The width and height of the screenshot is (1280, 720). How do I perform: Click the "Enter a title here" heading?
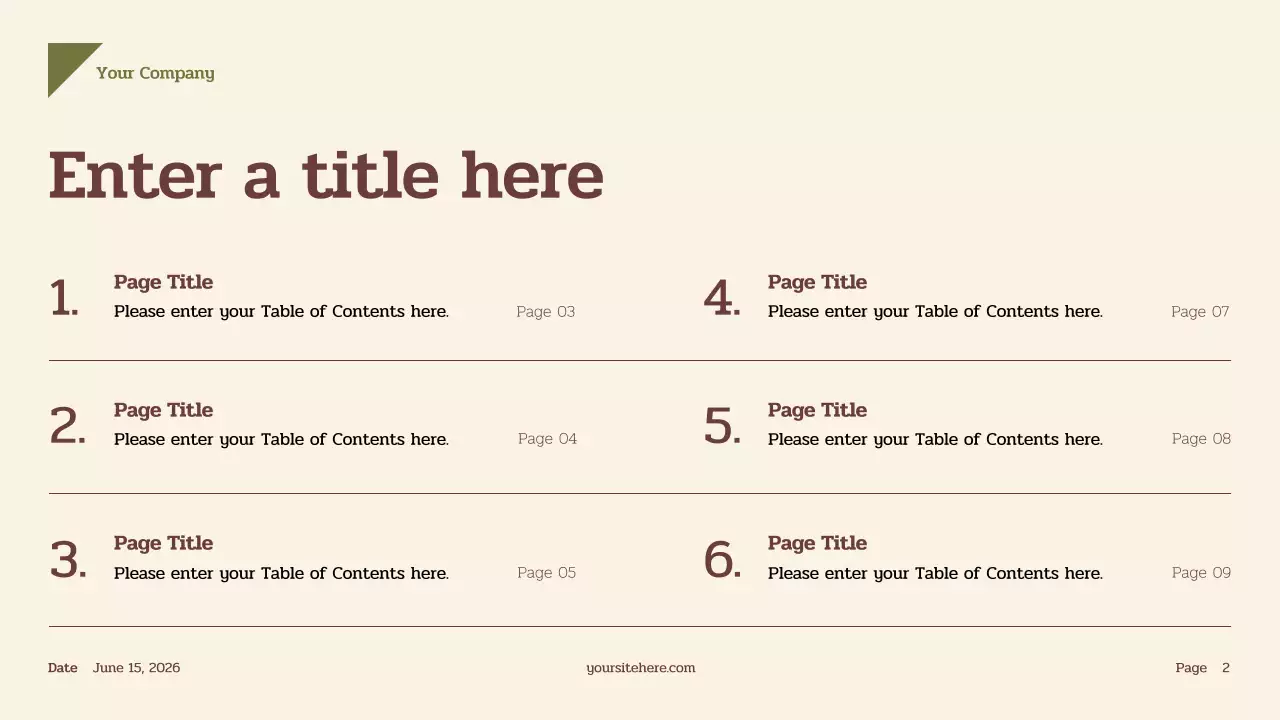pyautogui.click(x=326, y=176)
